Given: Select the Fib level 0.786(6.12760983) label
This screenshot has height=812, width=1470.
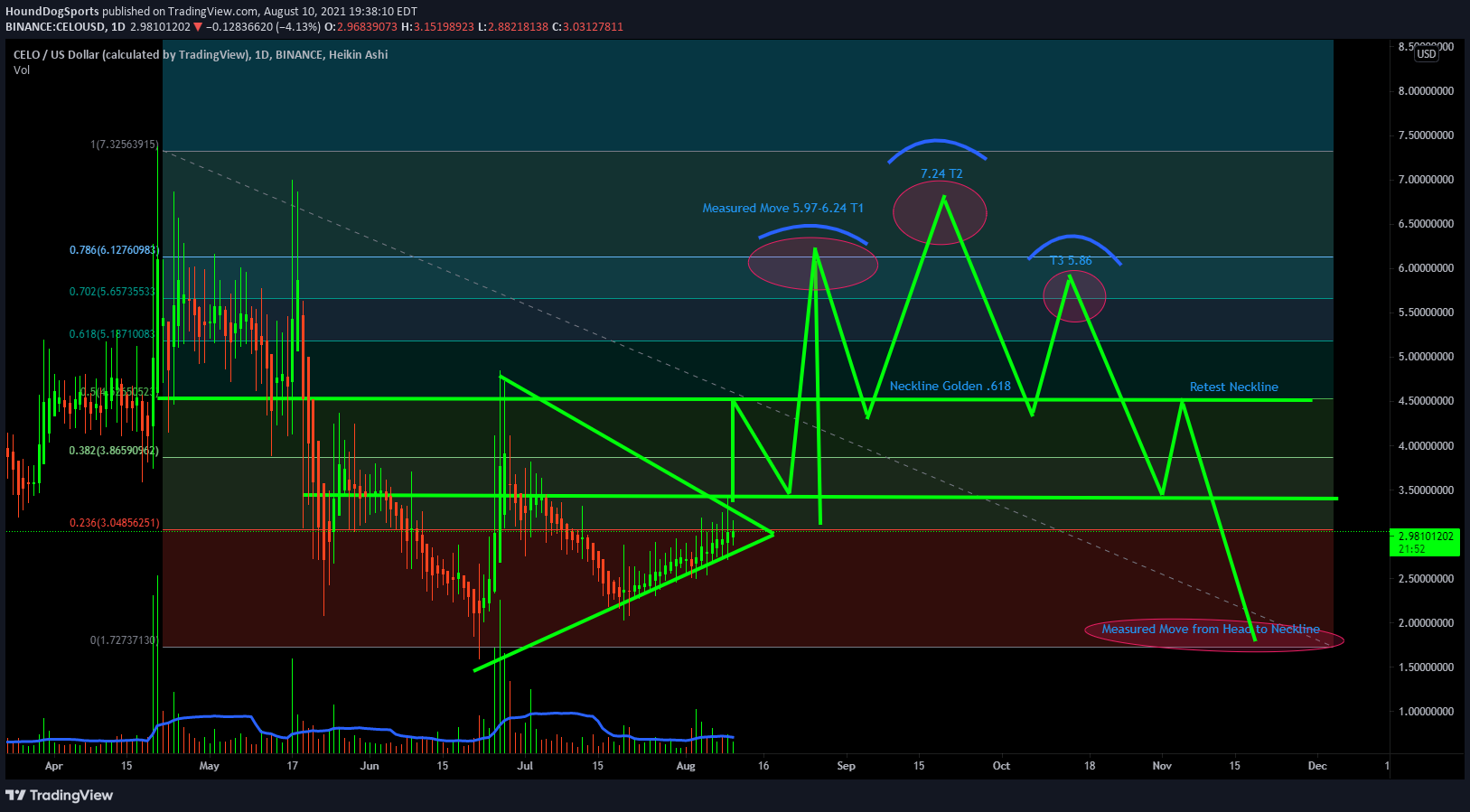Looking at the screenshot, I should click(x=113, y=250).
